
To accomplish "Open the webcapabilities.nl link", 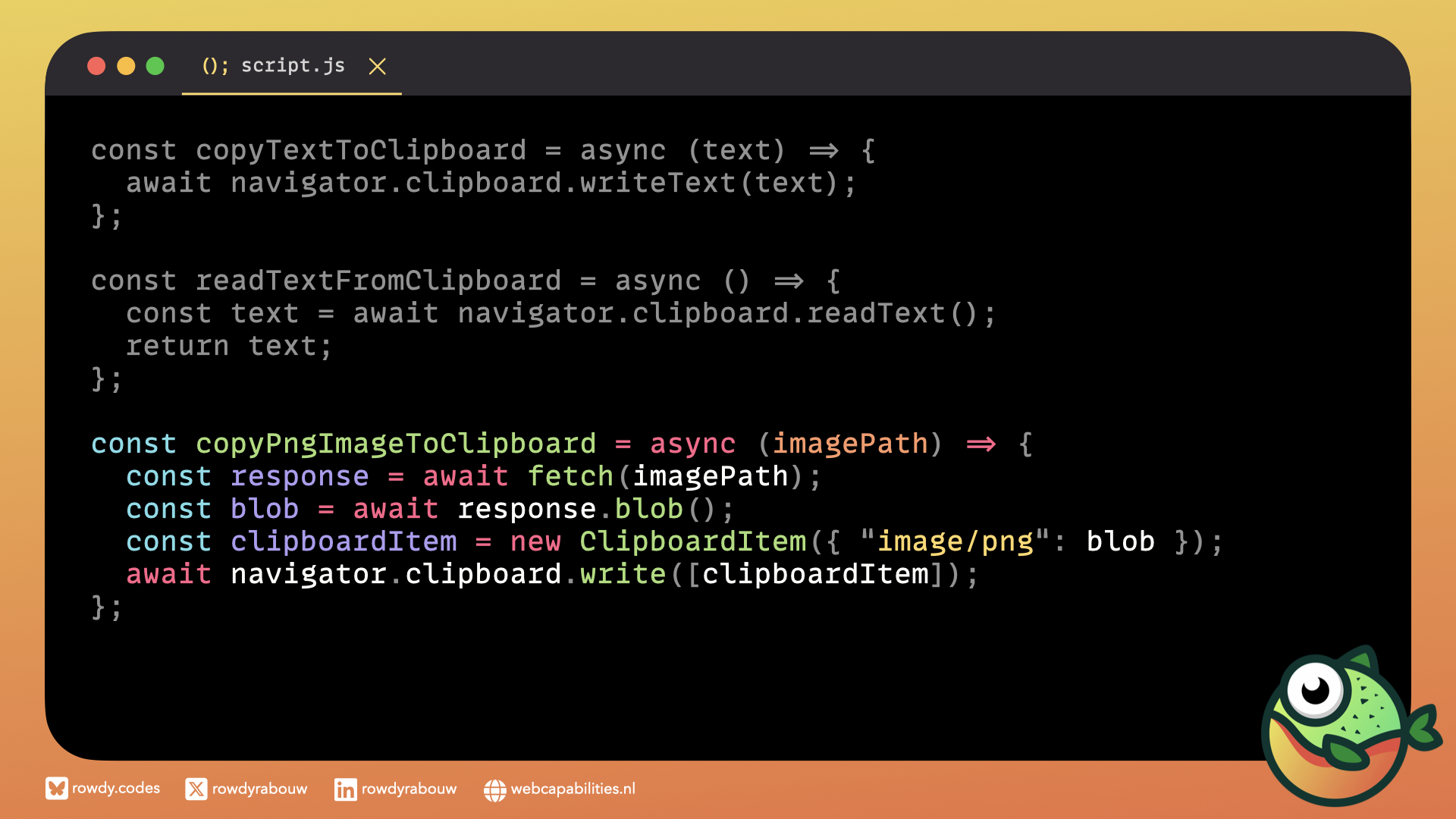I will coord(573,789).
